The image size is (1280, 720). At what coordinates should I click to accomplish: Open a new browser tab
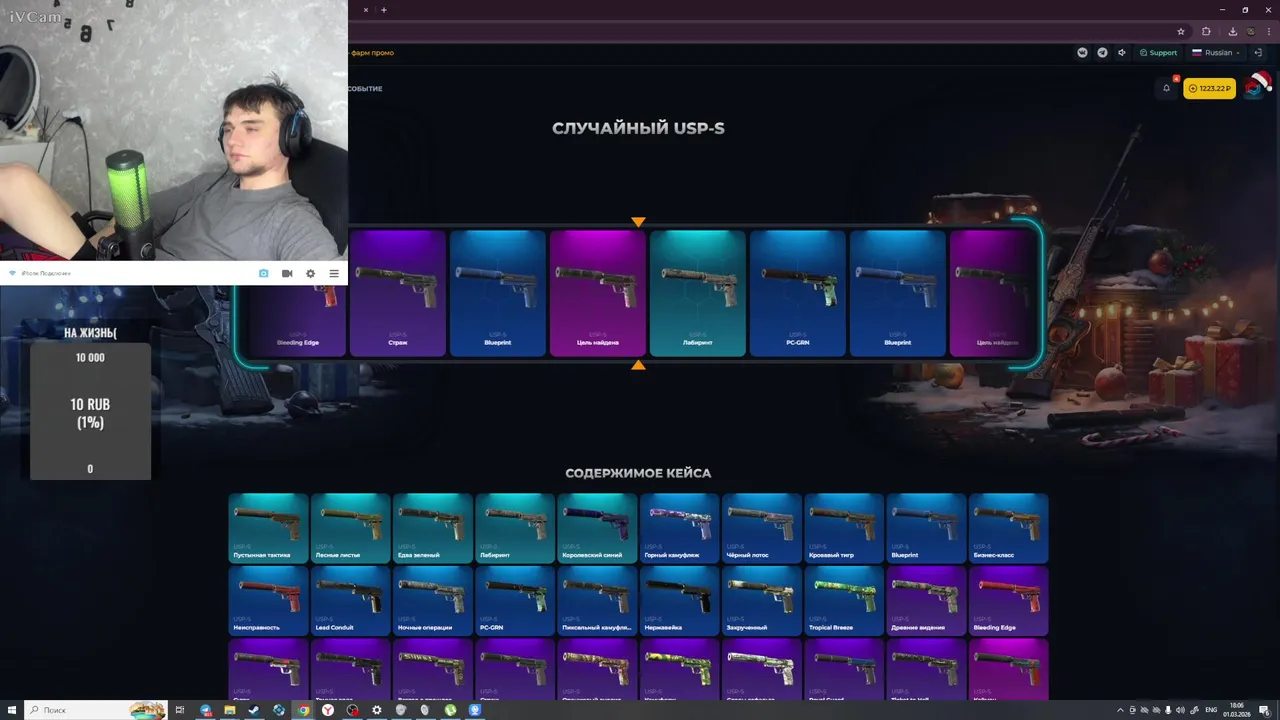tap(384, 10)
